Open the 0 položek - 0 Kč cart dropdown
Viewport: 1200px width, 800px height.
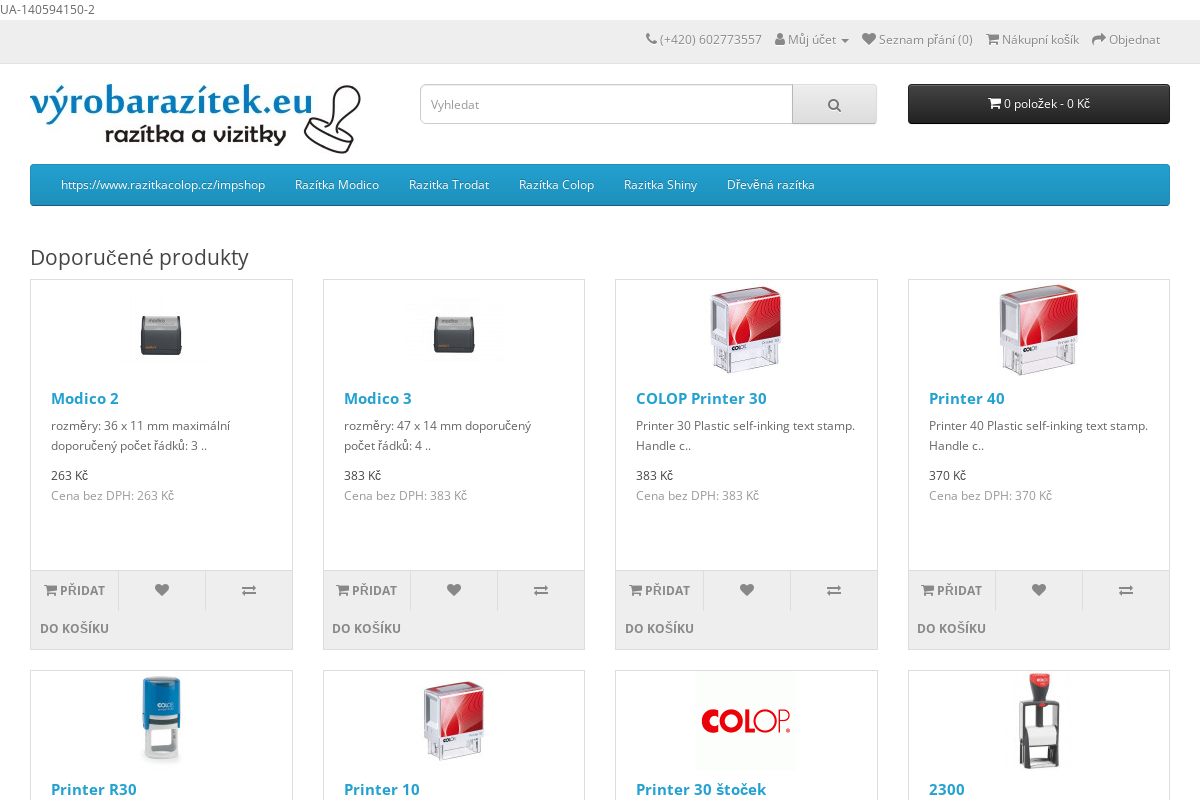tap(1039, 104)
